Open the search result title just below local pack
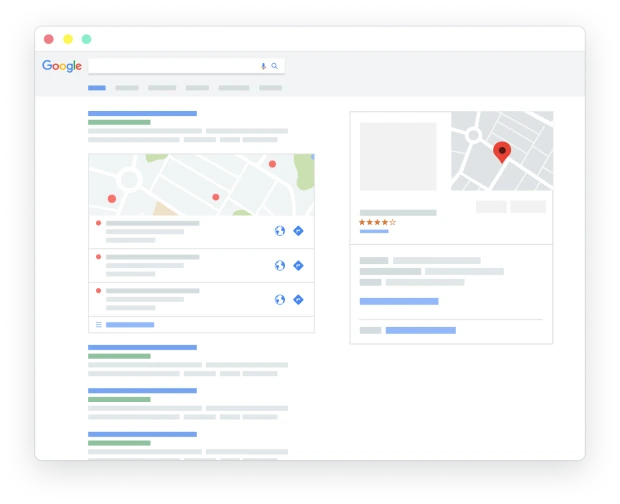Image resolution: width=620 pixels, height=504 pixels. [142, 347]
